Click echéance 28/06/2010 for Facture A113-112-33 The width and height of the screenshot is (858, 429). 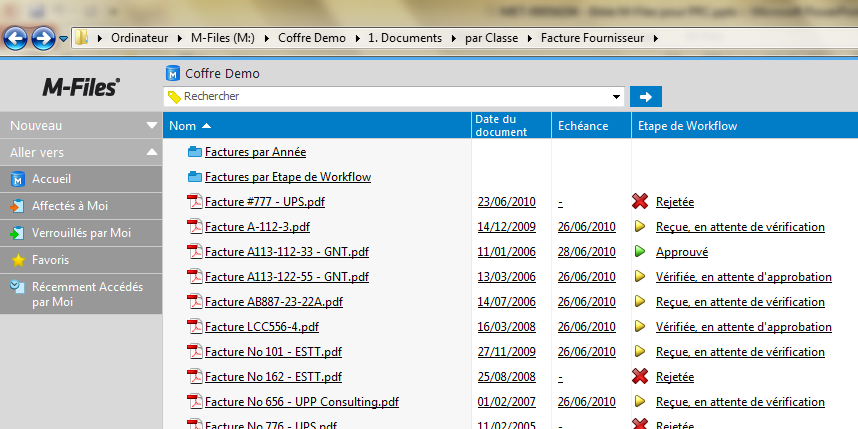tap(587, 252)
